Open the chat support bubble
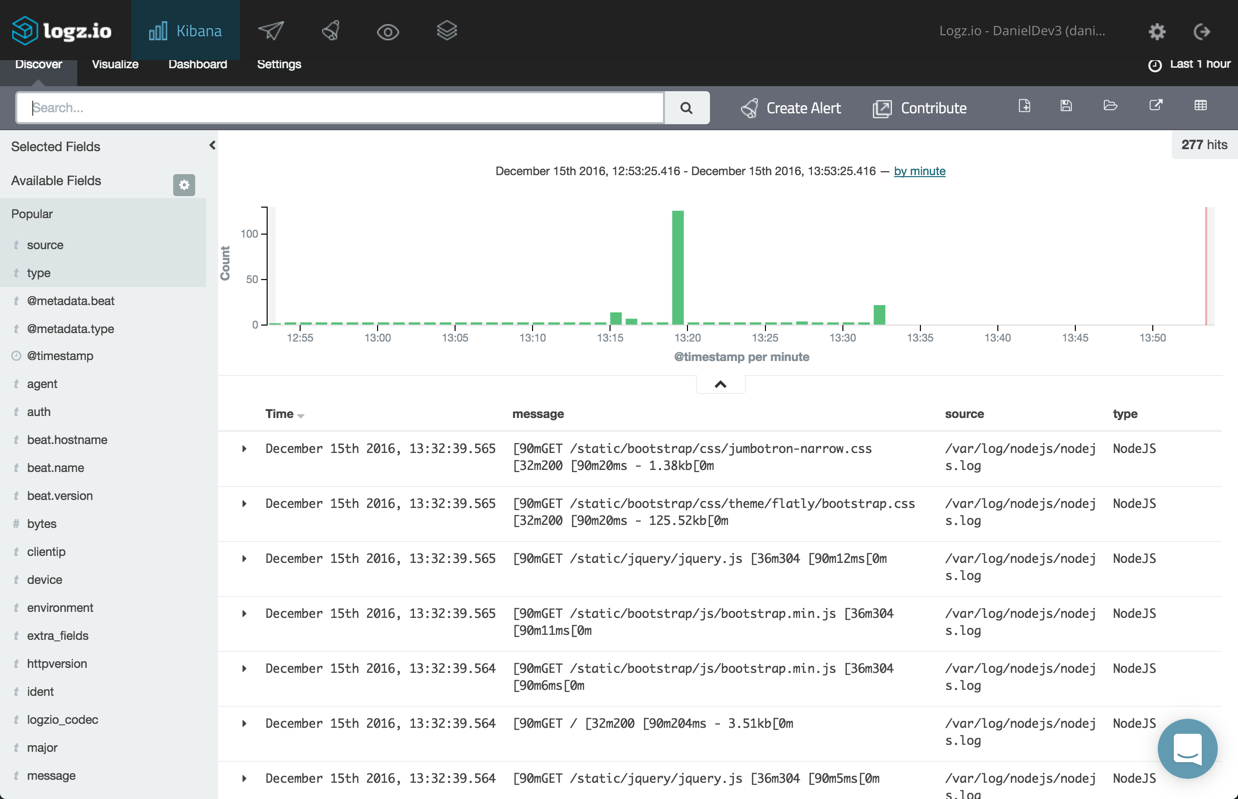The height and width of the screenshot is (799, 1238). [1187, 748]
